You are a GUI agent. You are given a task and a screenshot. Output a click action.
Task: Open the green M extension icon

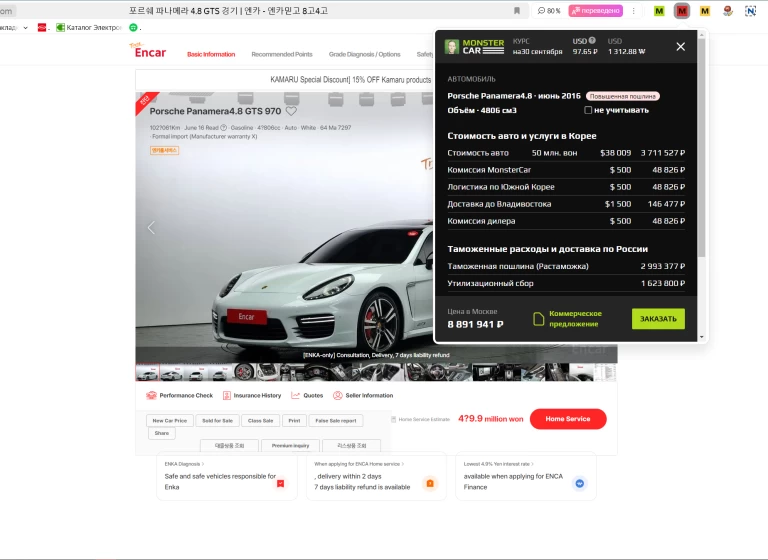point(659,11)
